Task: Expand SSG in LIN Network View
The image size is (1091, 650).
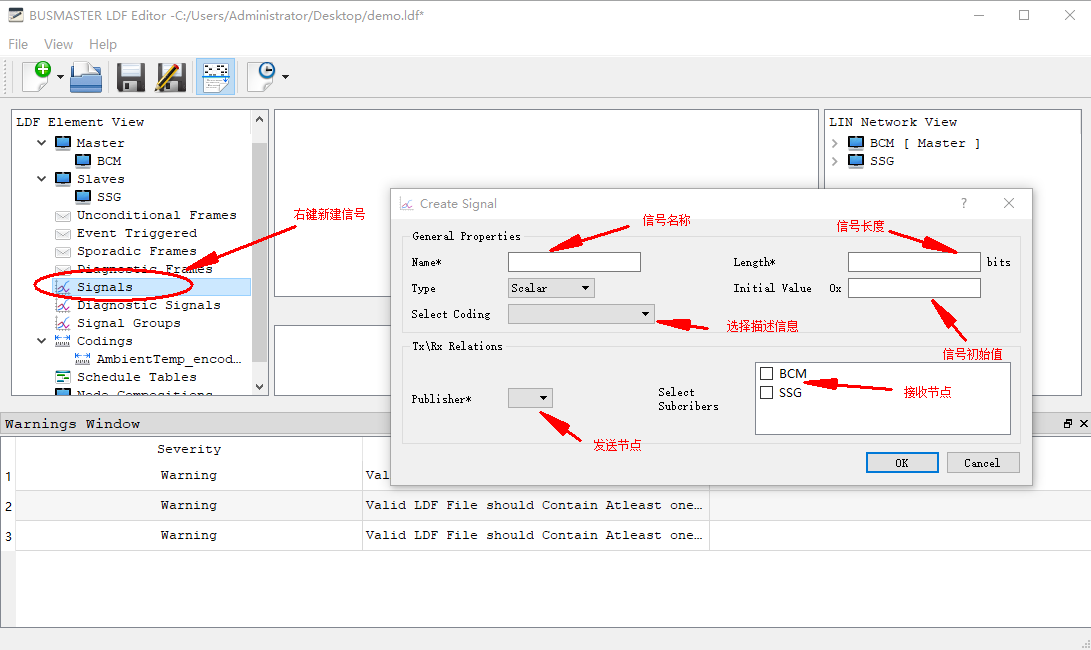Action: tap(834, 161)
